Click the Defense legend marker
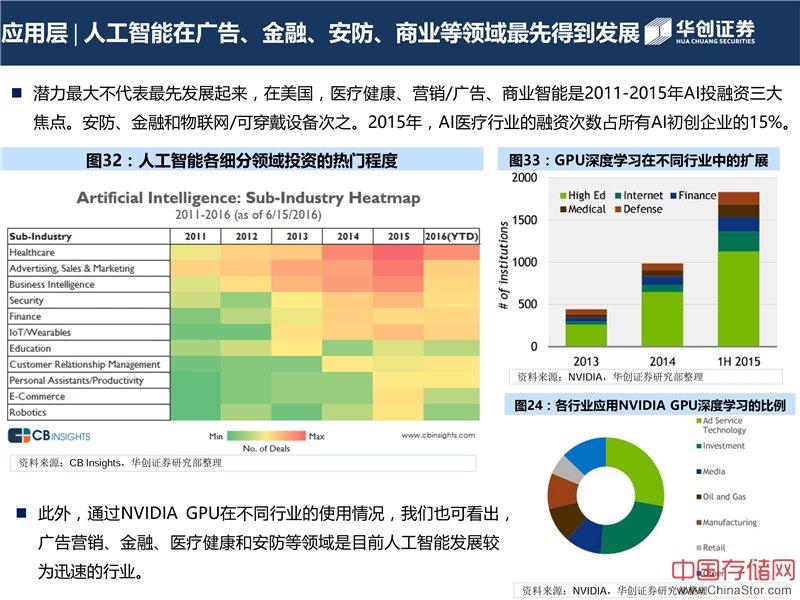 [x=619, y=209]
